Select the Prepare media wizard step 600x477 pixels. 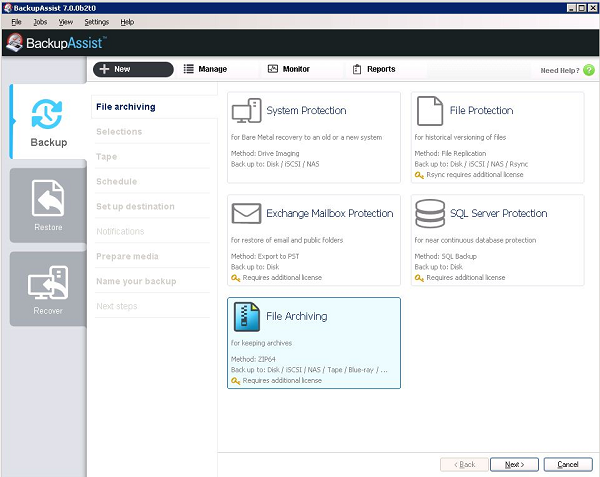152,256
